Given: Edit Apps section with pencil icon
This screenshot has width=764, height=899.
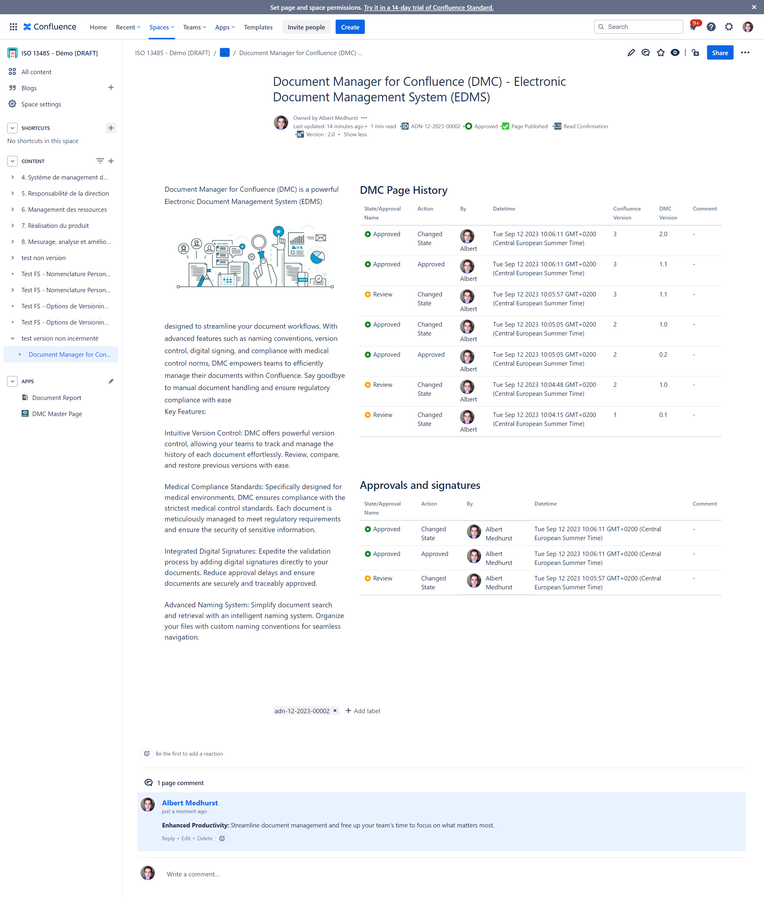Looking at the screenshot, I should click(111, 381).
